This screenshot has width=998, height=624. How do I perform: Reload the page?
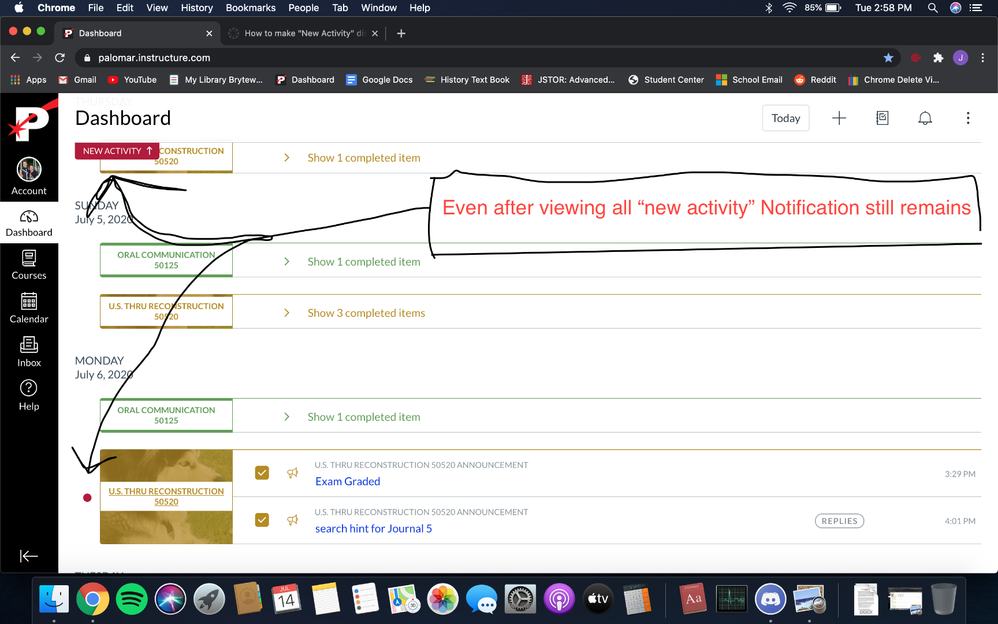[x=60, y=58]
